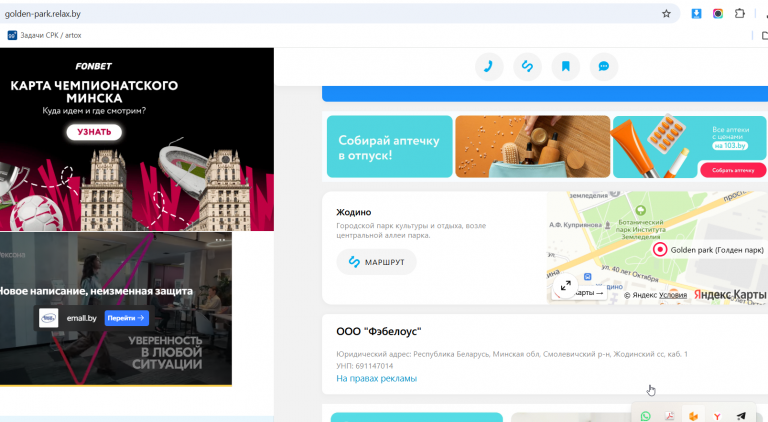Save the place with bookmark round icon
The image size is (768, 422).
coord(565,67)
